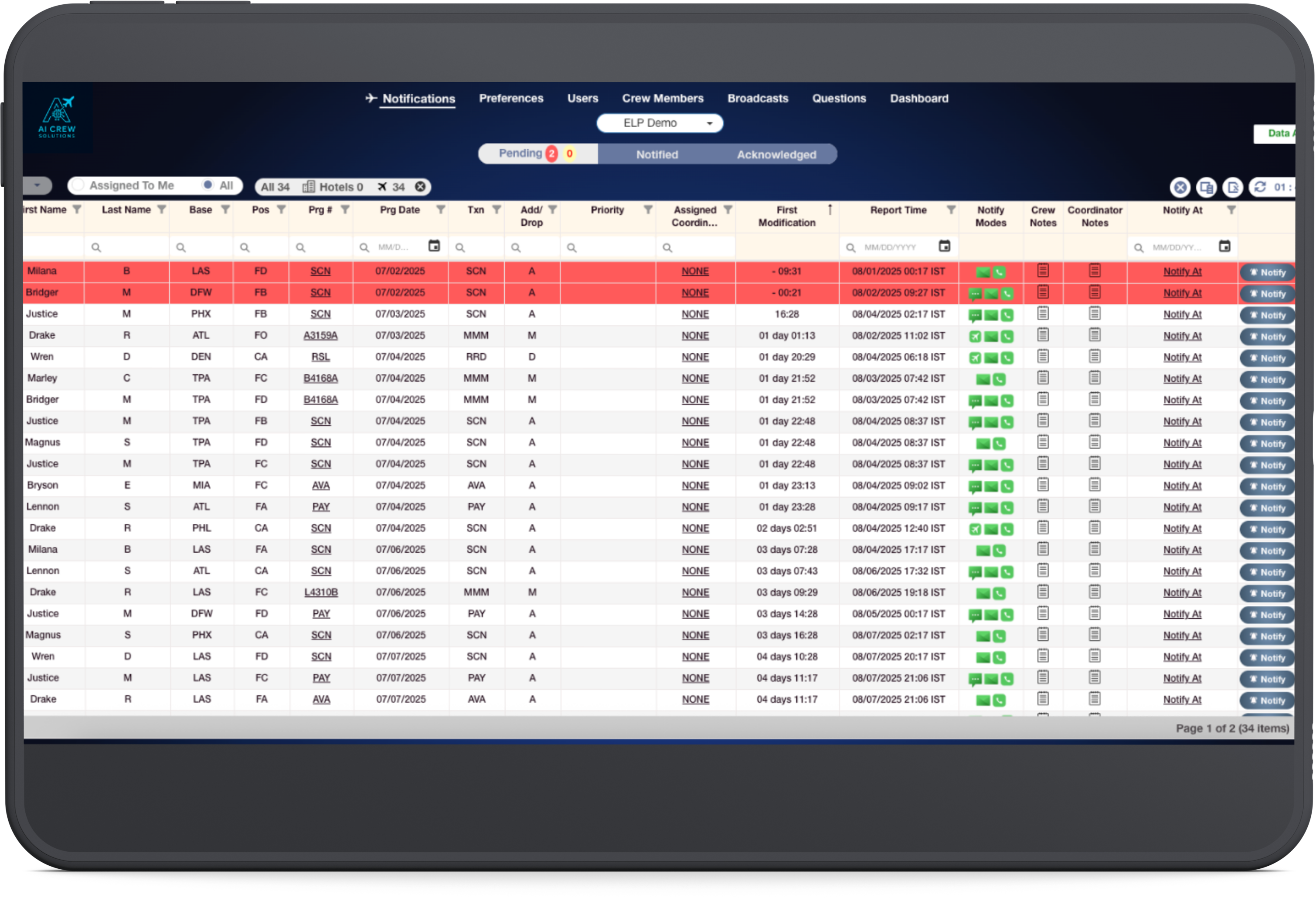Image resolution: width=1316 pixels, height=898 pixels.
Task: Open Crew Notes for Milana's first row
Action: [1043, 270]
